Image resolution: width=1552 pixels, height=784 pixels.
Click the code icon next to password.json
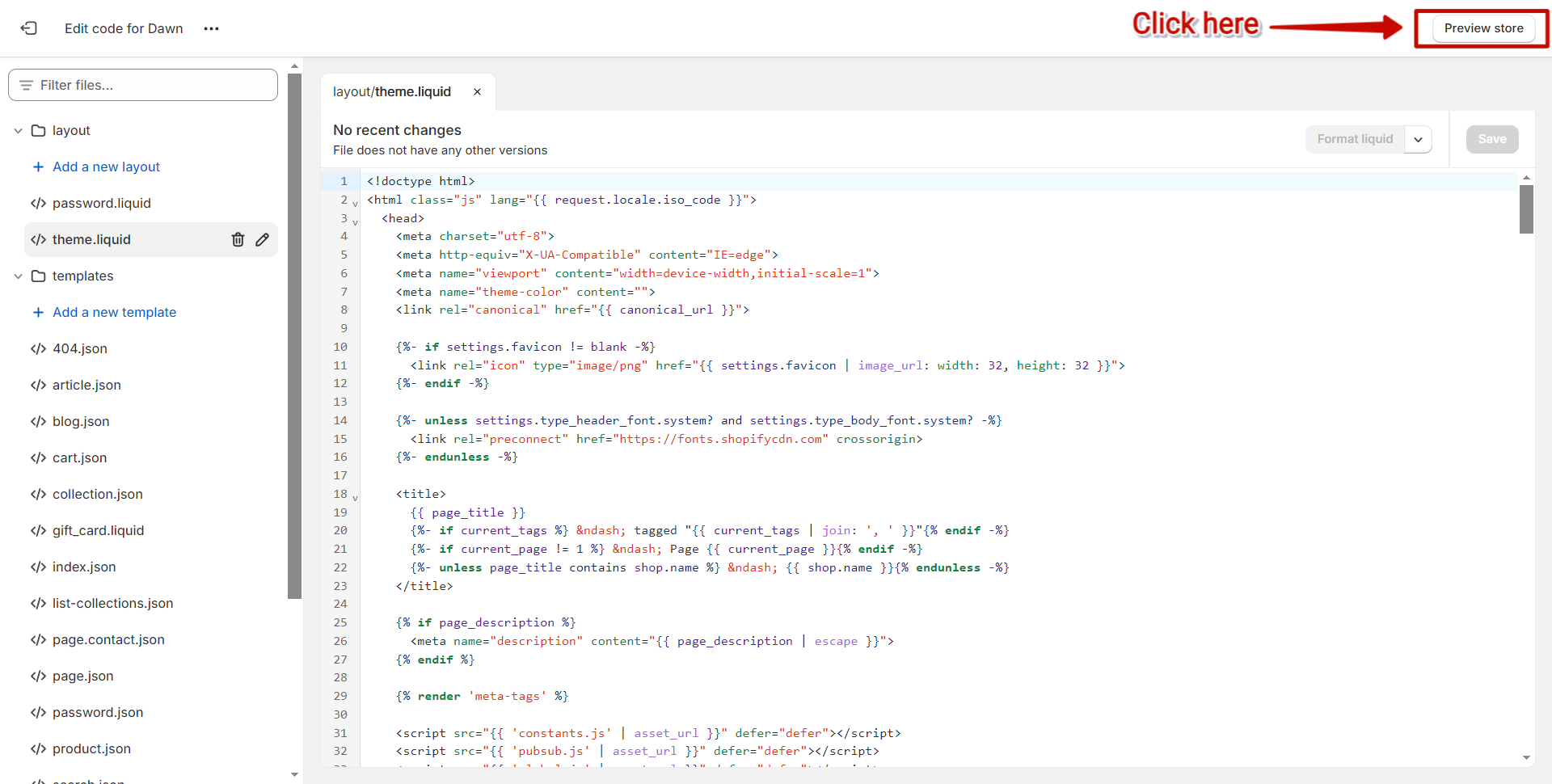pyautogui.click(x=38, y=712)
